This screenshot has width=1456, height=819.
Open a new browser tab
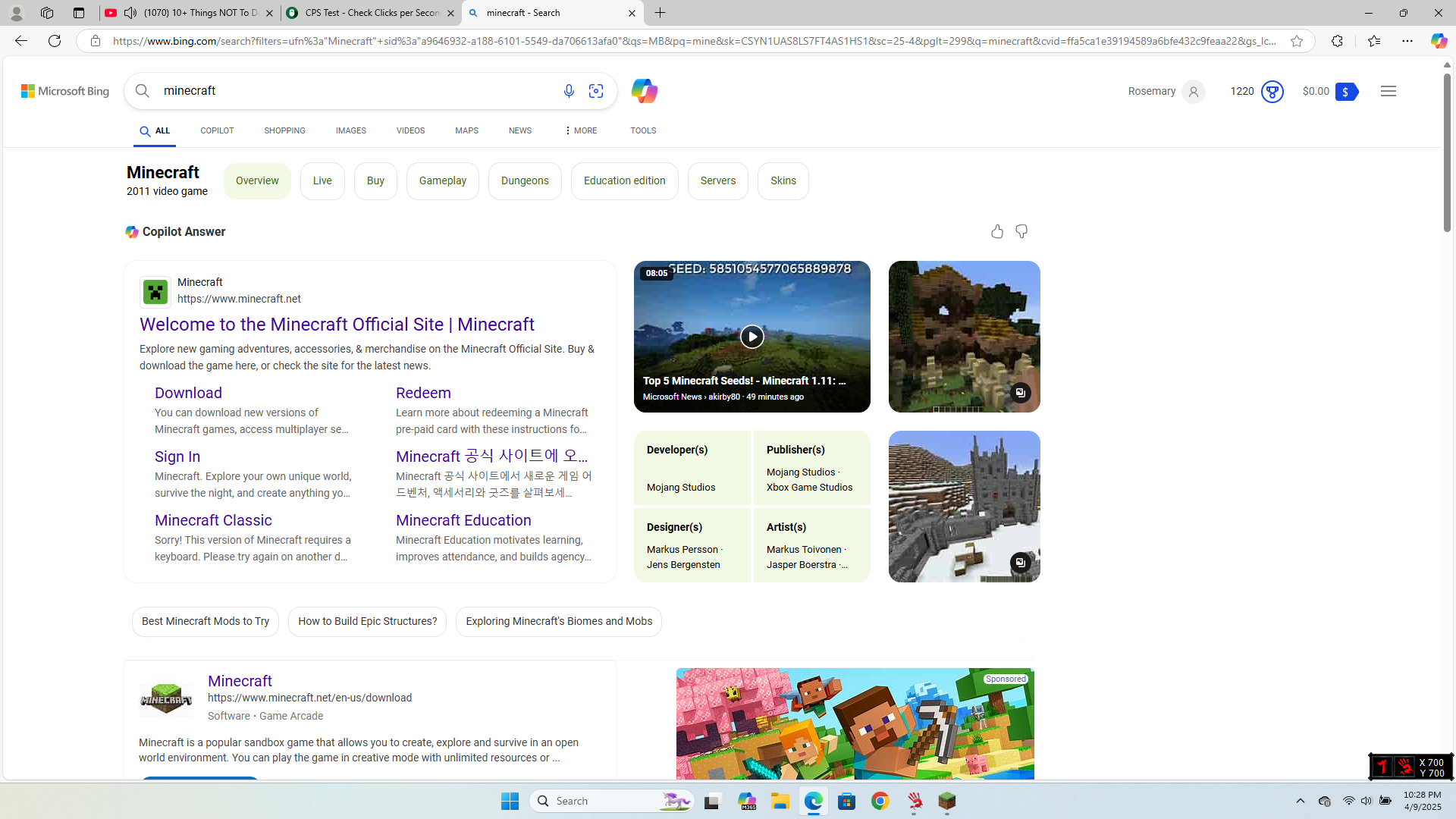click(x=661, y=13)
